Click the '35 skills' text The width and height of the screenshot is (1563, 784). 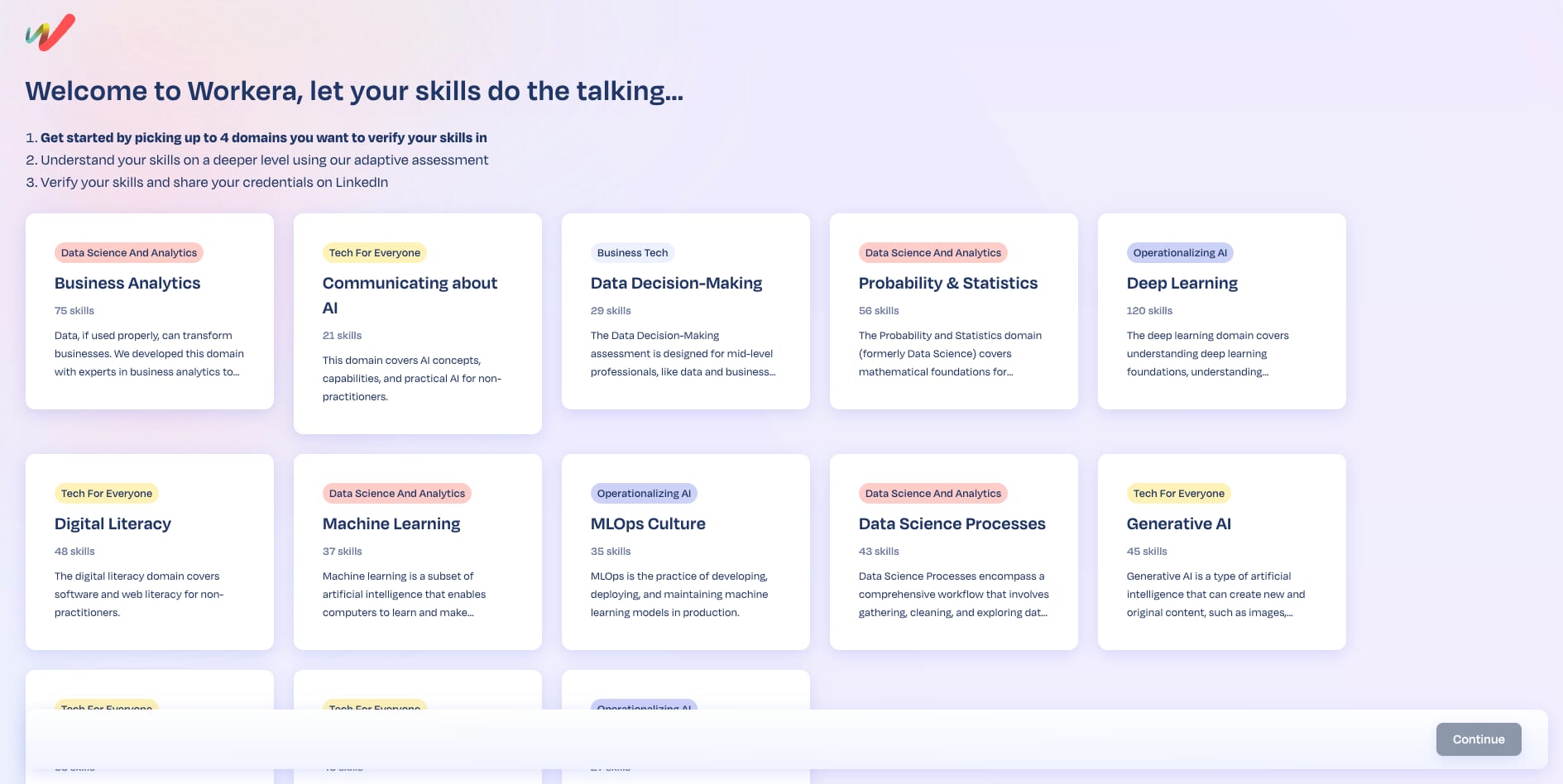[x=611, y=552]
